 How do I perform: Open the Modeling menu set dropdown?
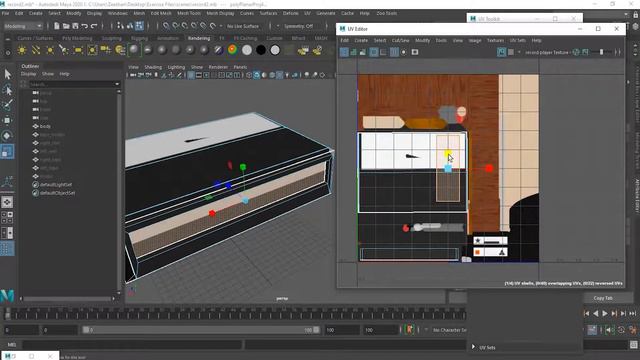(23, 26)
